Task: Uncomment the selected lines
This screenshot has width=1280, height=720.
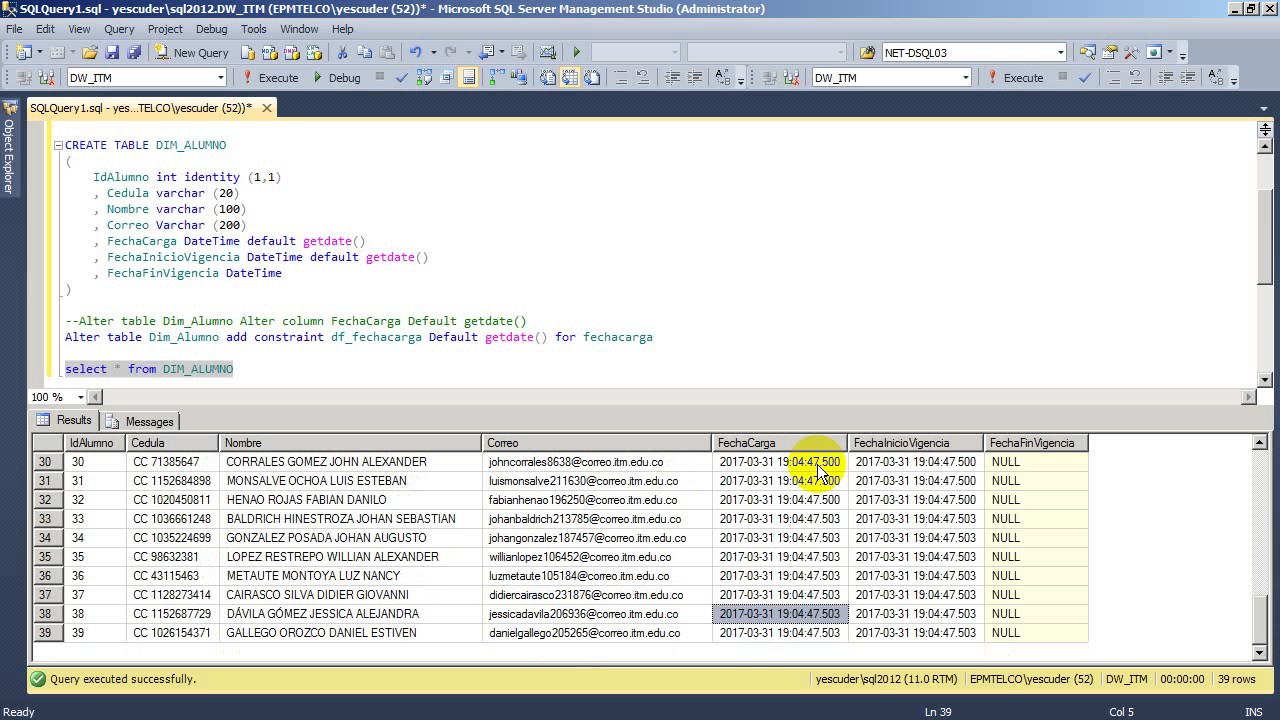Action: tap(642, 77)
